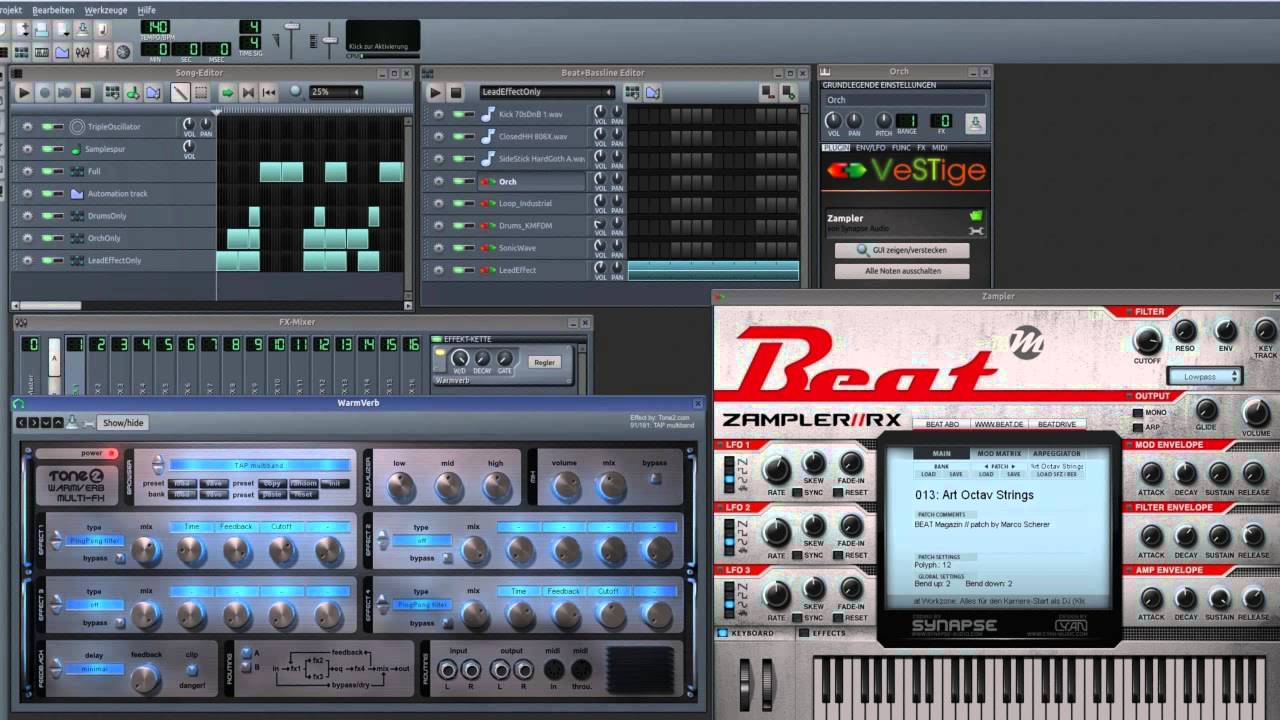Open the Lowpass filter type dropdown in Zampler
The image size is (1280, 720).
point(1205,376)
